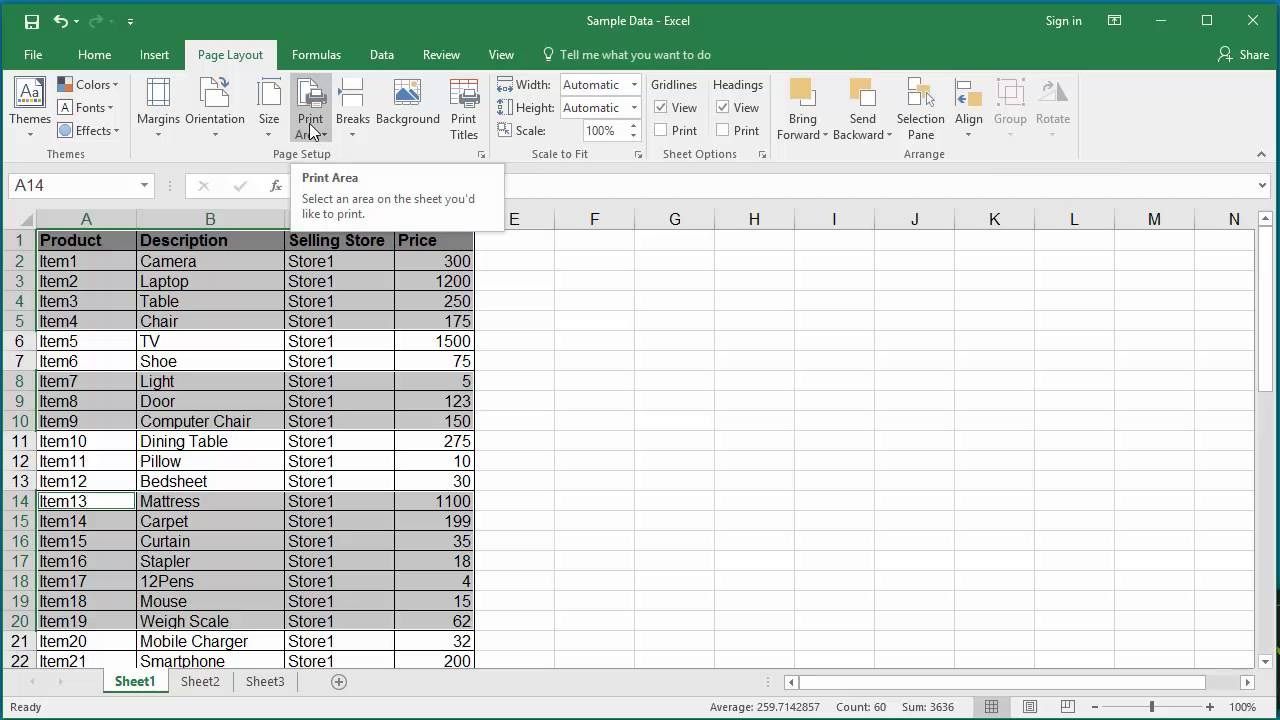Viewport: 1280px width, 720px height.
Task: Open the Colors theme dropdown
Action: (88, 85)
